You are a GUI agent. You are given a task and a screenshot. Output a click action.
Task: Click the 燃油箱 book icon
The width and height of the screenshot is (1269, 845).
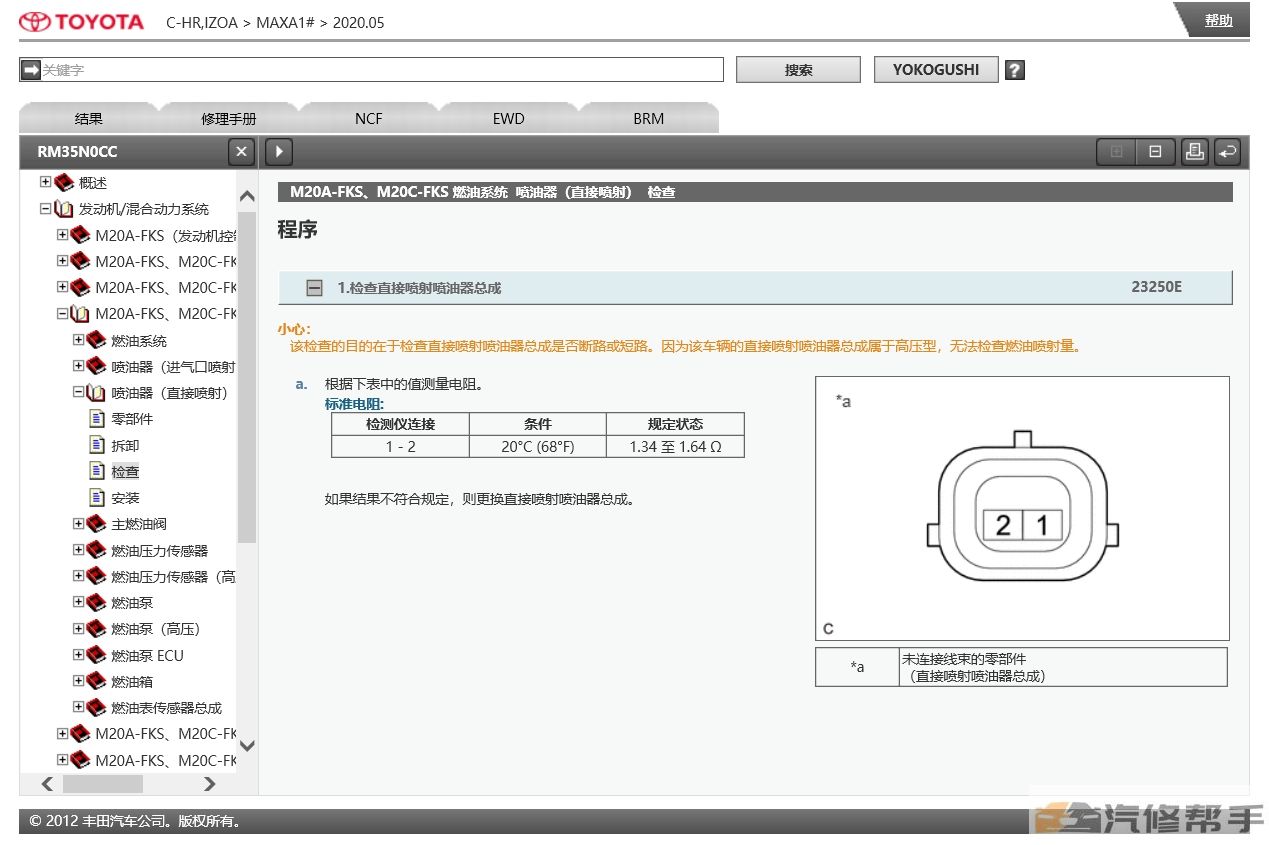(x=97, y=680)
